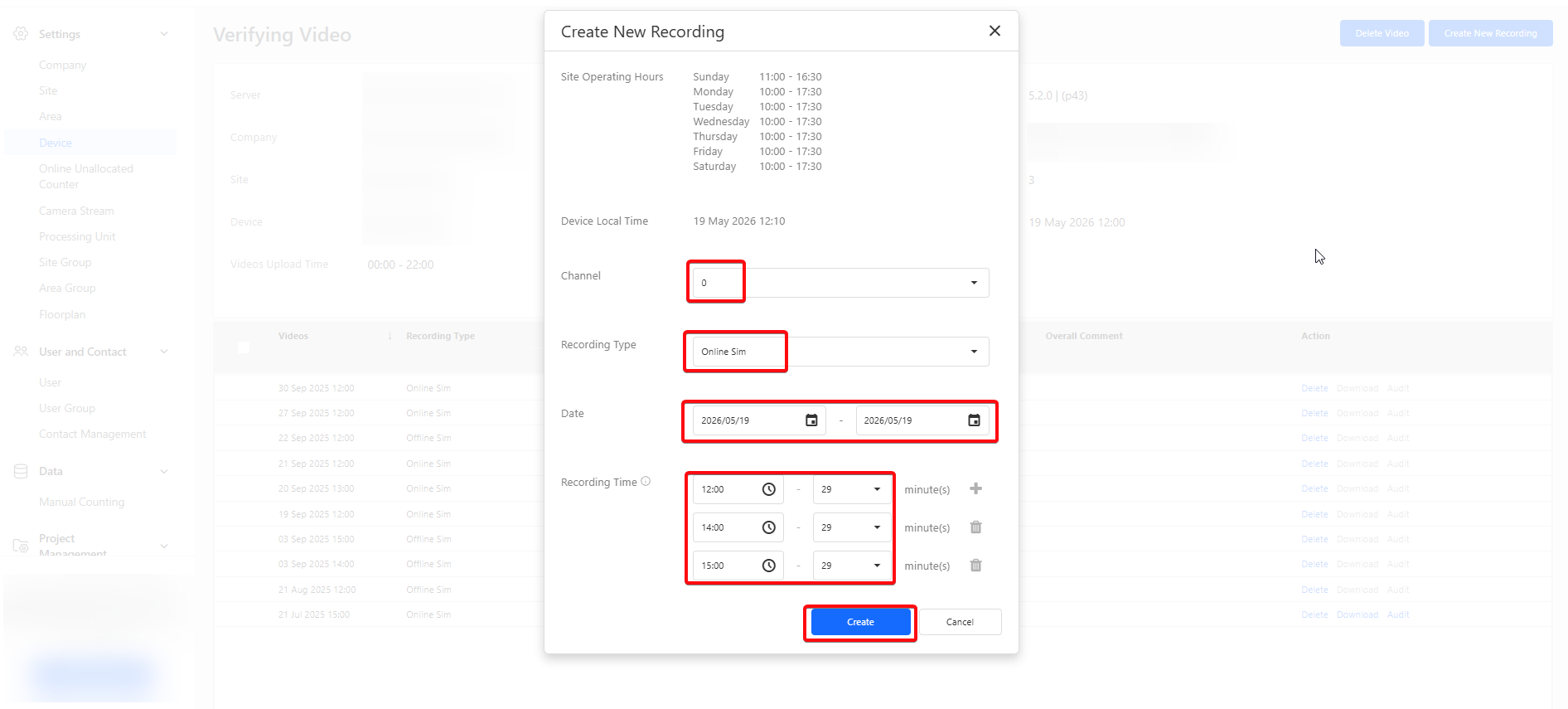Image resolution: width=1568 pixels, height=709 pixels.
Task: Click Create New Recording button in page header
Action: pos(1490,33)
